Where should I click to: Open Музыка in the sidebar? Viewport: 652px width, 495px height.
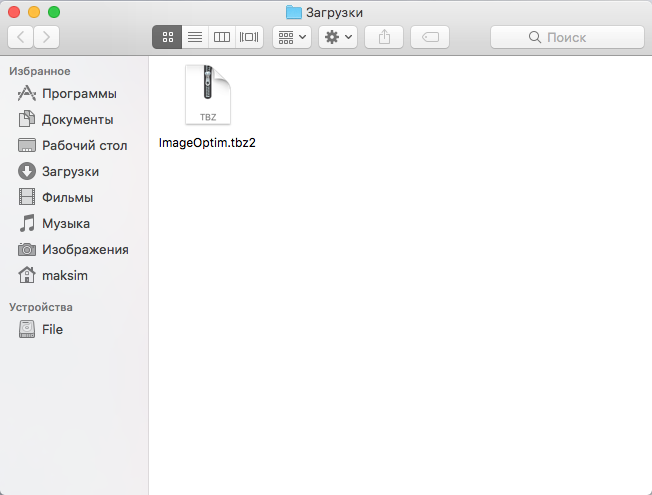74,223
